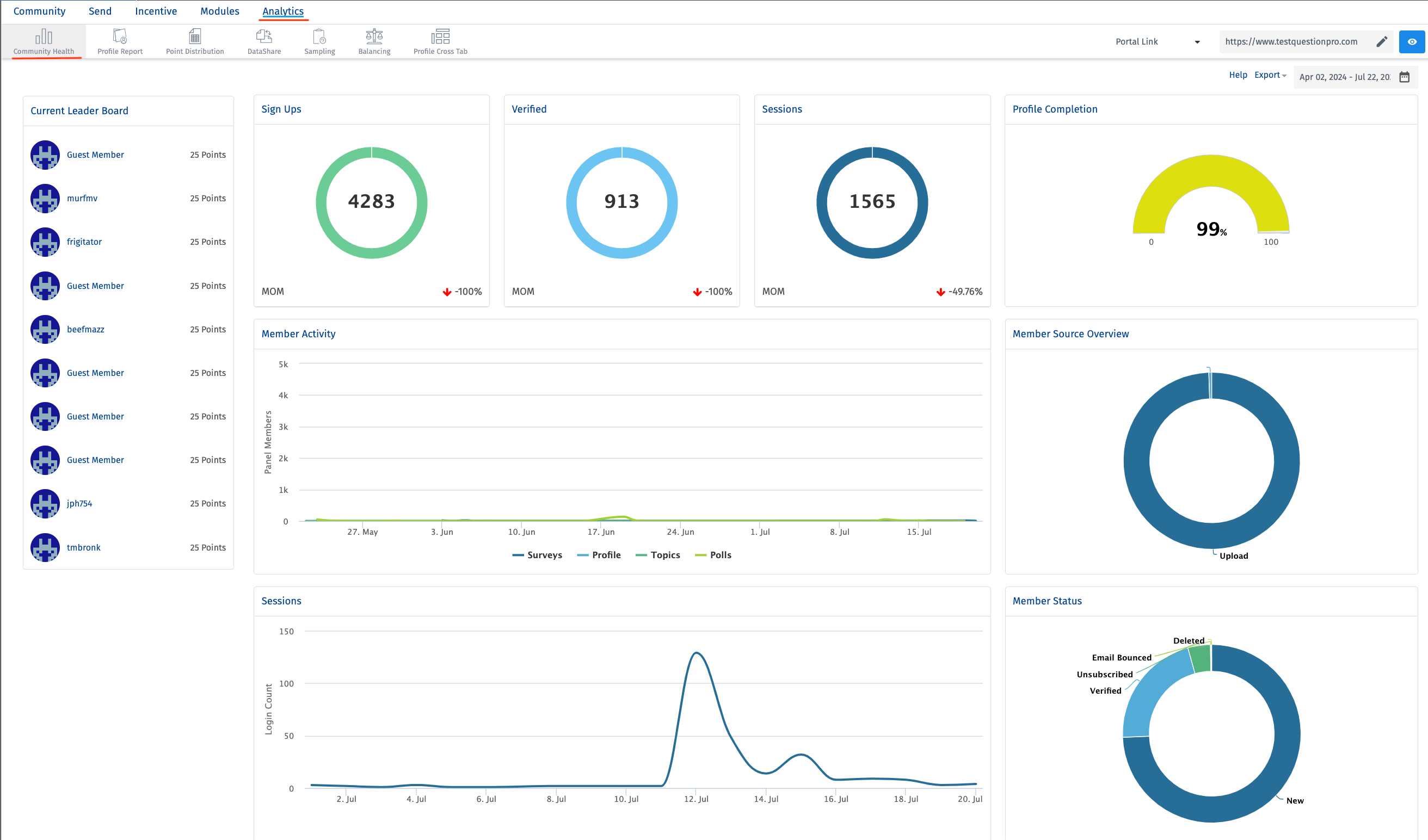Click the calendar icon beside the date range
Image resolution: width=1428 pixels, height=840 pixels.
point(1404,77)
